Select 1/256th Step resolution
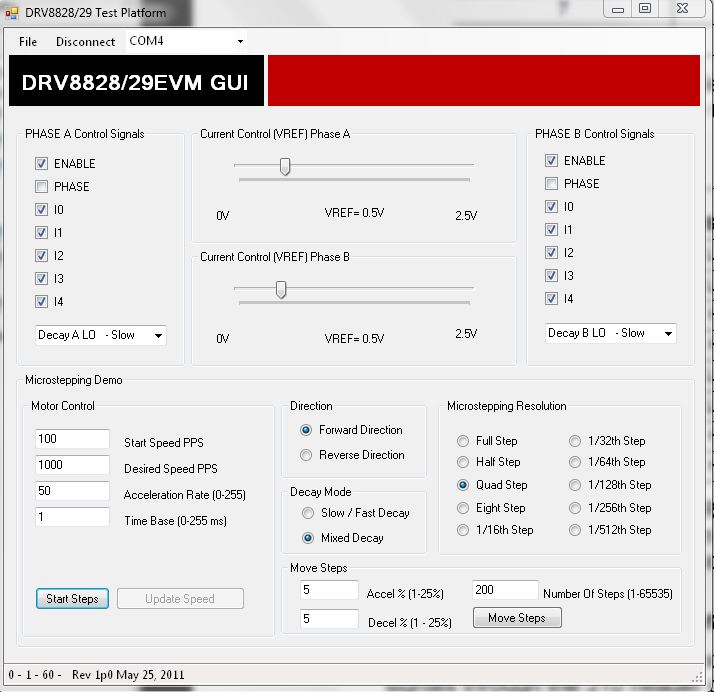Screen dimensions: 714x692 coord(575,508)
